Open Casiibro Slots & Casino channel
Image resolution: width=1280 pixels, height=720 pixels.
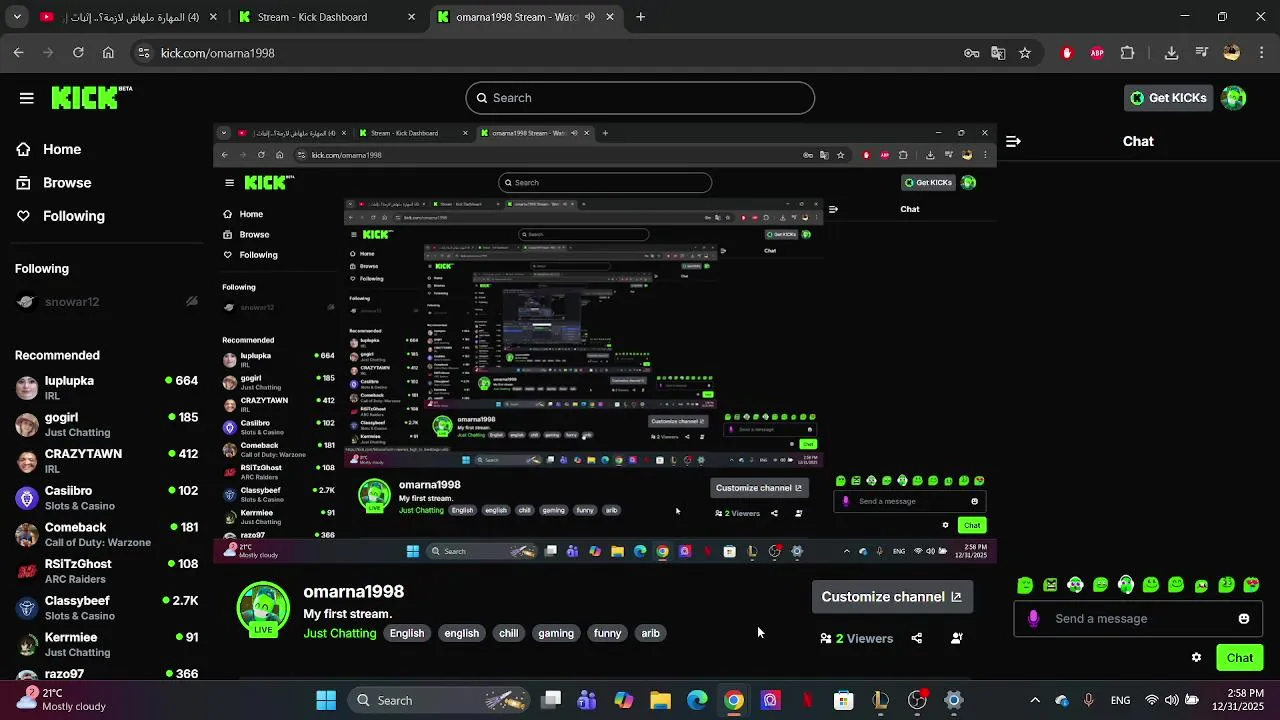click(x=106, y=497)
